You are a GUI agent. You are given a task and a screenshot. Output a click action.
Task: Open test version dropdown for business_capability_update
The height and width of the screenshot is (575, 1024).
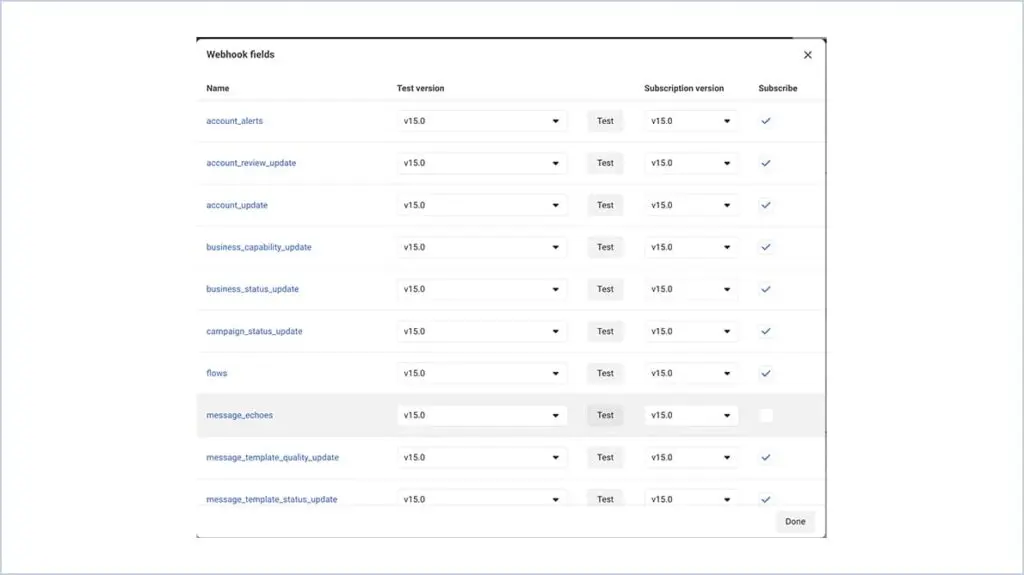tap(482, 247)
